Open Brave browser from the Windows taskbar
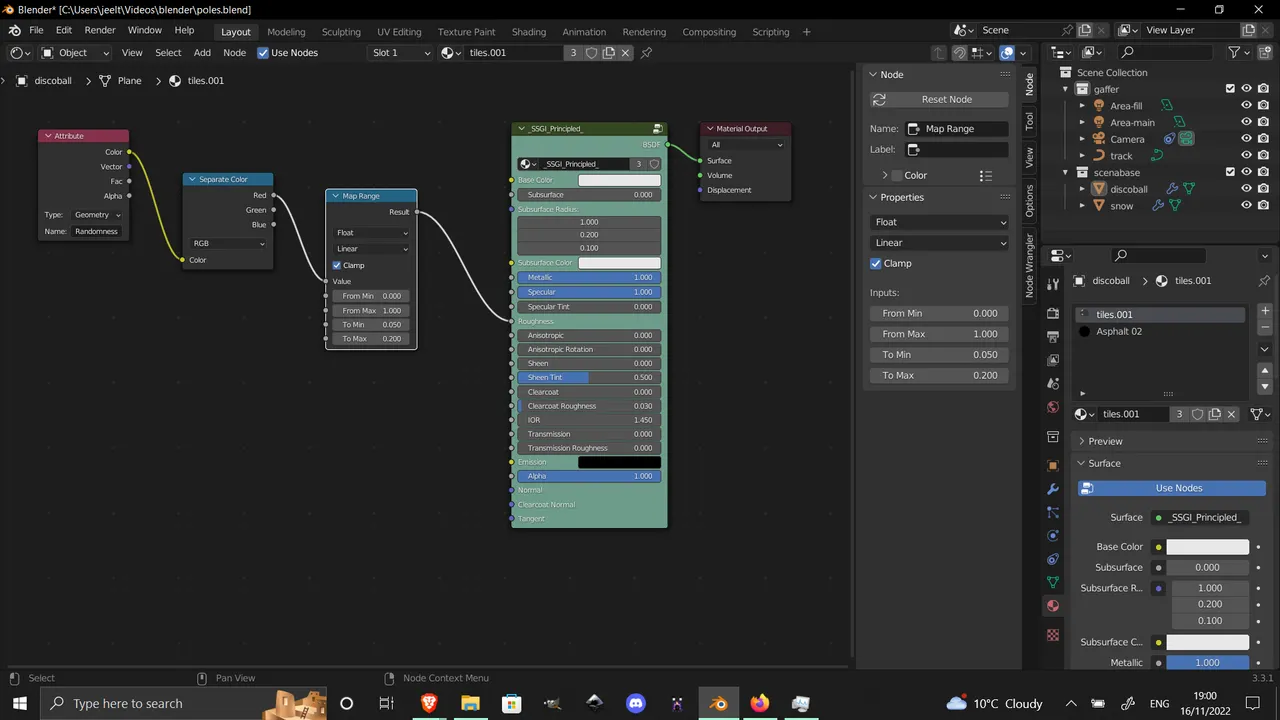The width and height of the screenshot is (1280, 720). pyautogui.click(x=429, y=703)
